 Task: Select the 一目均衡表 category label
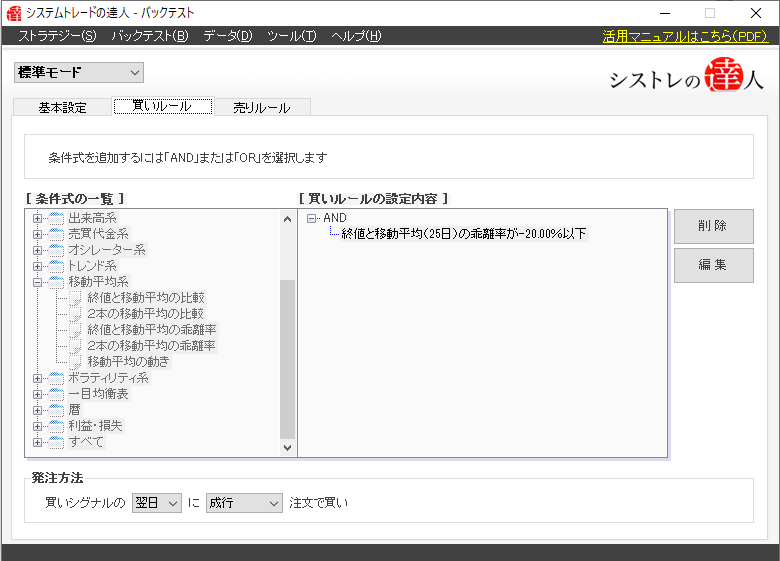point(98,394)
